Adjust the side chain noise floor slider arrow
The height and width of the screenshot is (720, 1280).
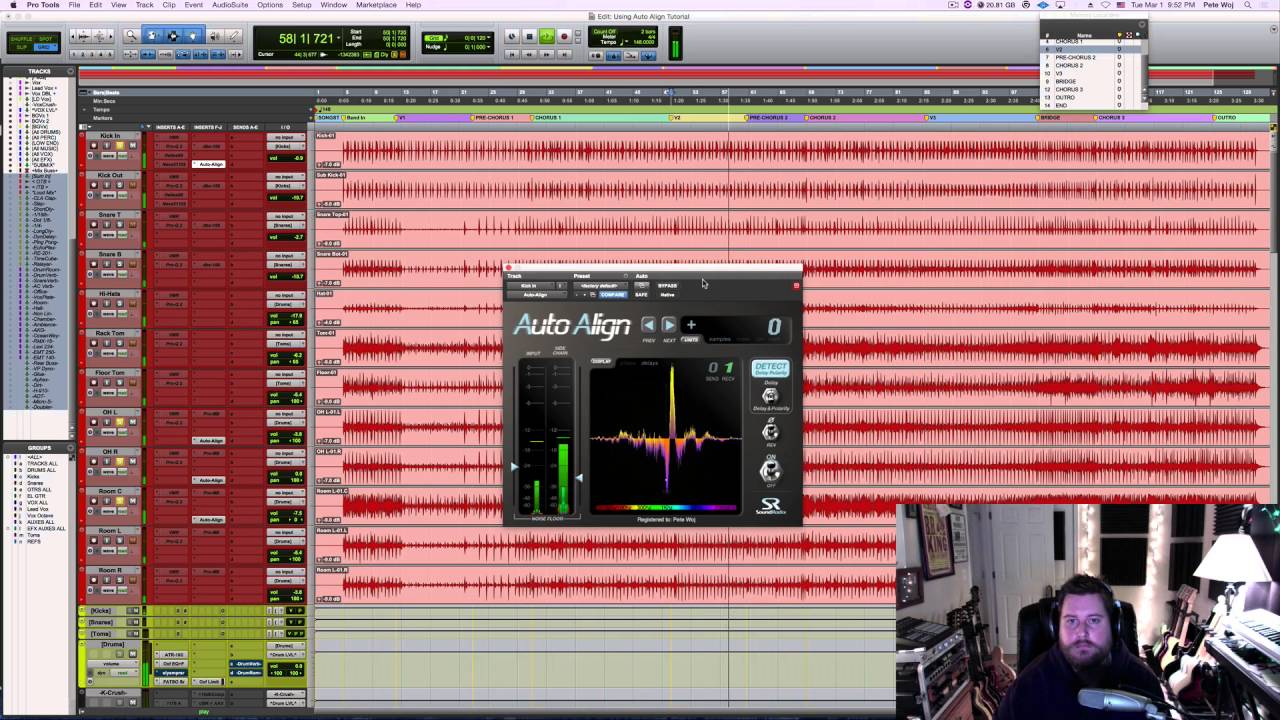click(x=579, y=478)
